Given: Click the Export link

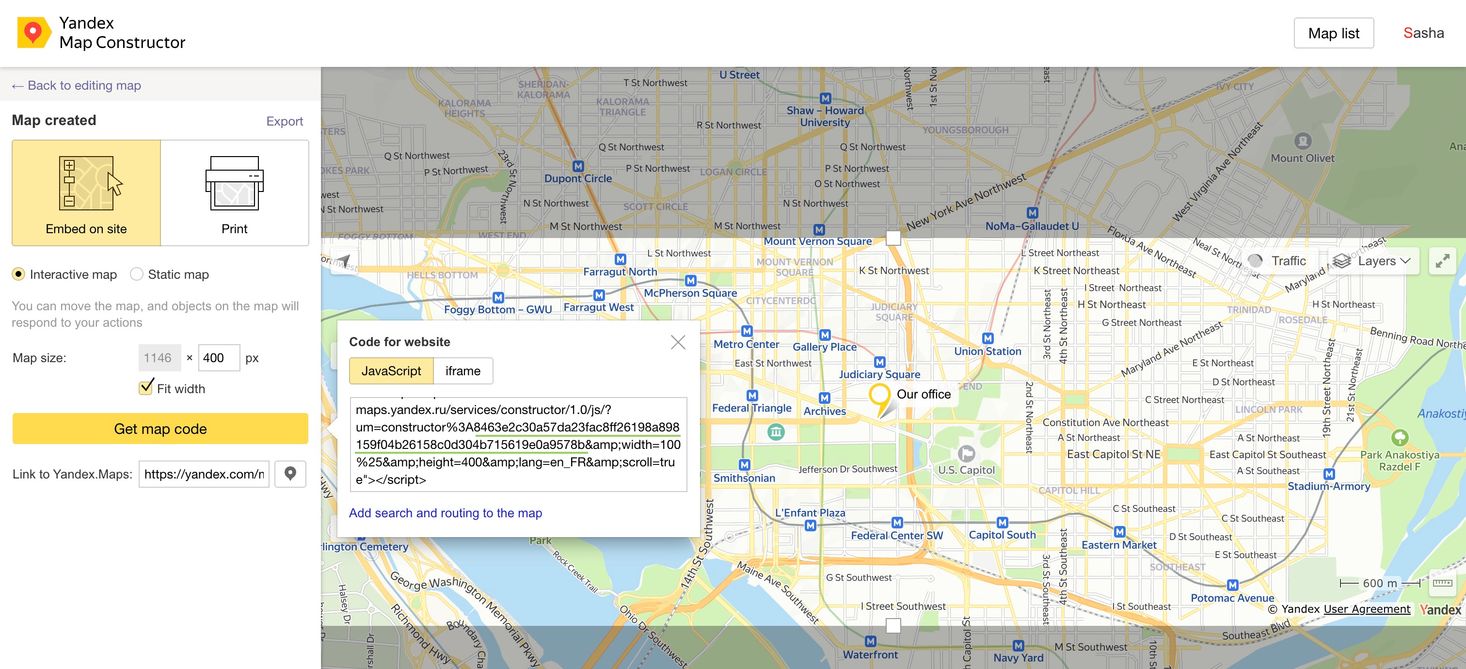Looking at the screenshot, I should tap(284, 121).
